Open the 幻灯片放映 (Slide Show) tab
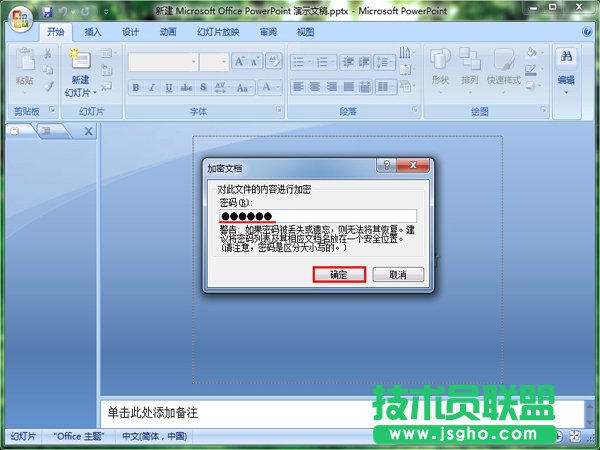The width and height of the screenshot is (600, 450). pyautogui.click(x=216, y=32)
